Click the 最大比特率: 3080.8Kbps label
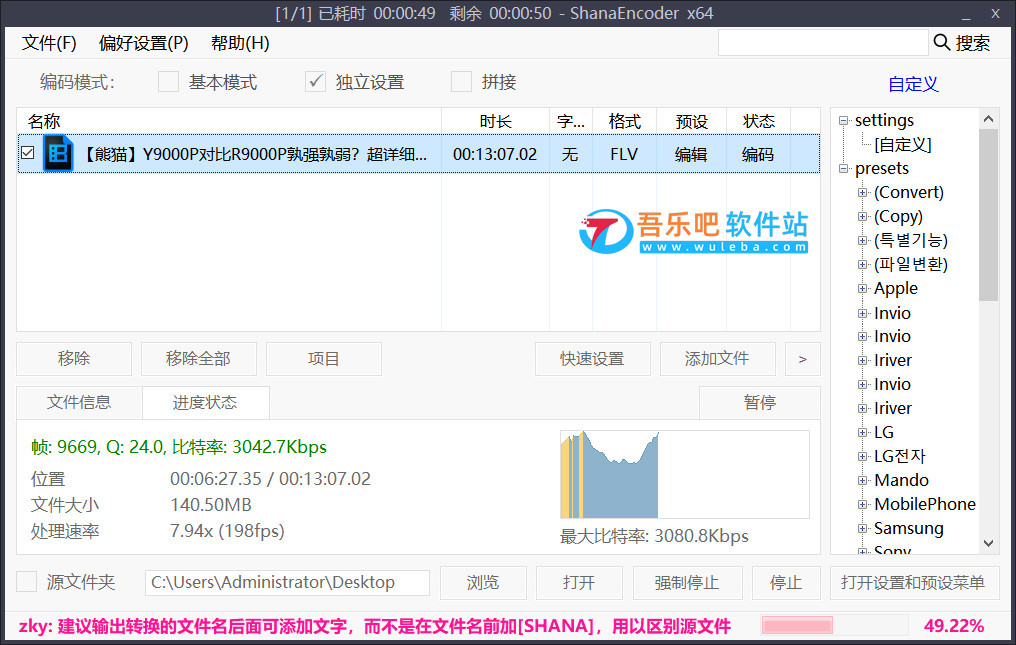This screenshot has width=1016, height=645. (654, 536)
